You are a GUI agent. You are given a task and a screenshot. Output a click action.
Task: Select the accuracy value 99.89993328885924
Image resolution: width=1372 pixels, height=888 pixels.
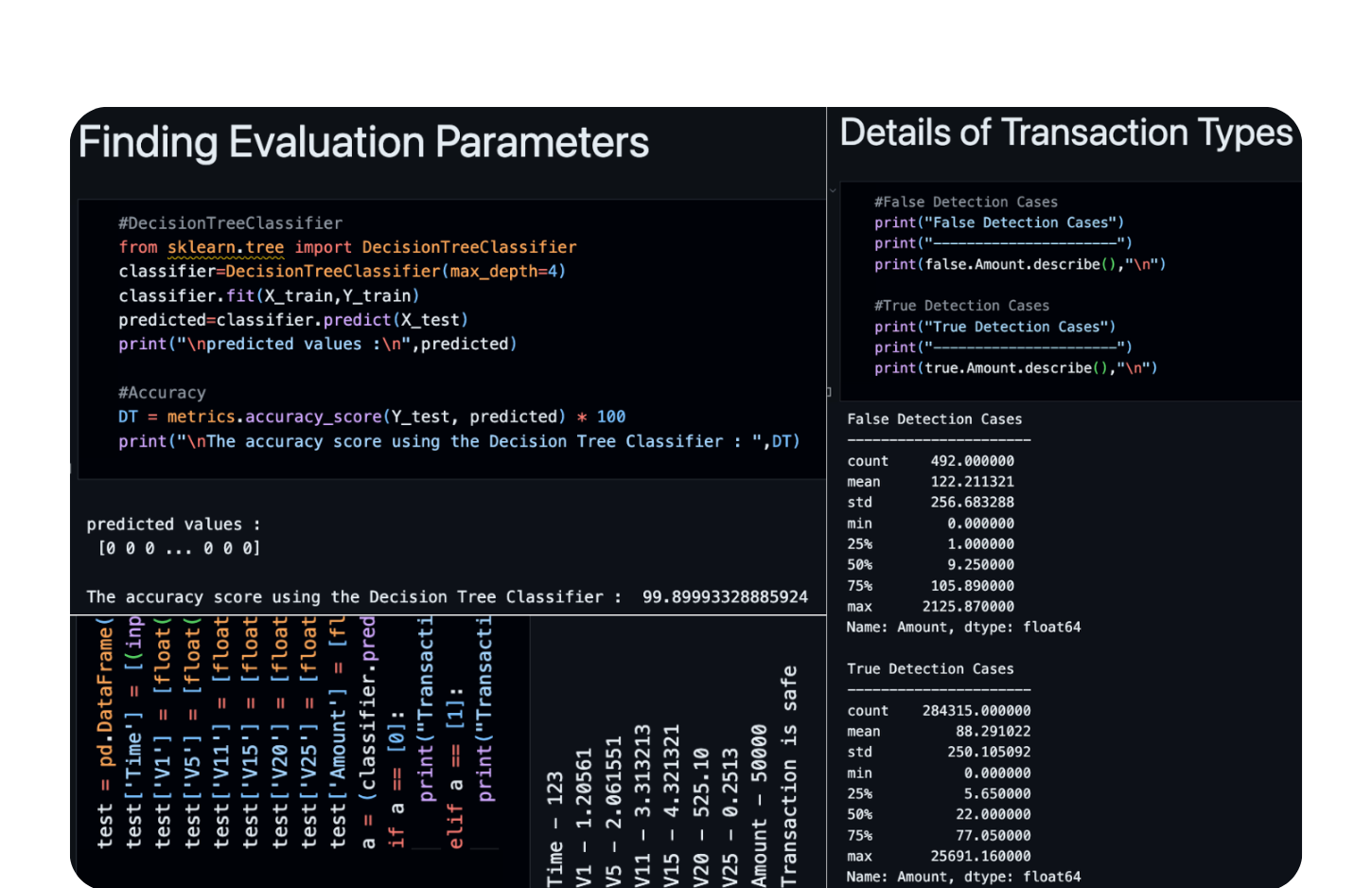coord(725,597)
